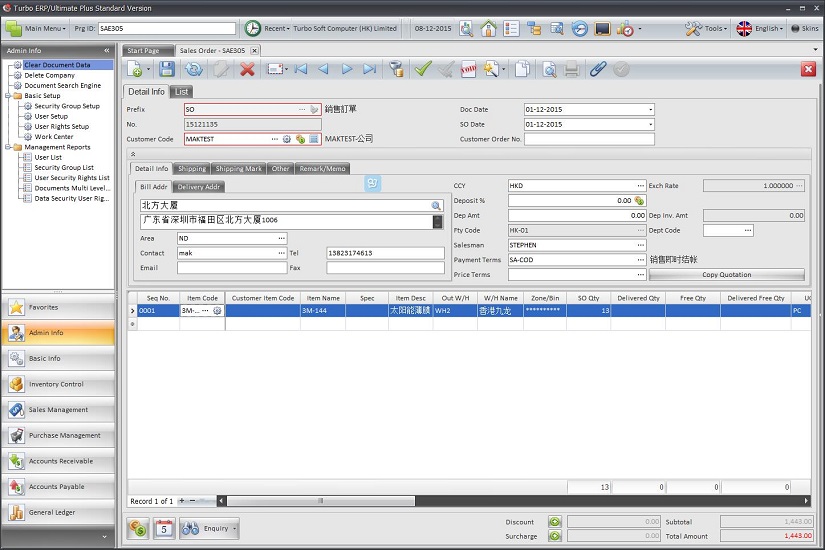
Task: Open Favorites in navigation pane
Action: tap(58, 307)
